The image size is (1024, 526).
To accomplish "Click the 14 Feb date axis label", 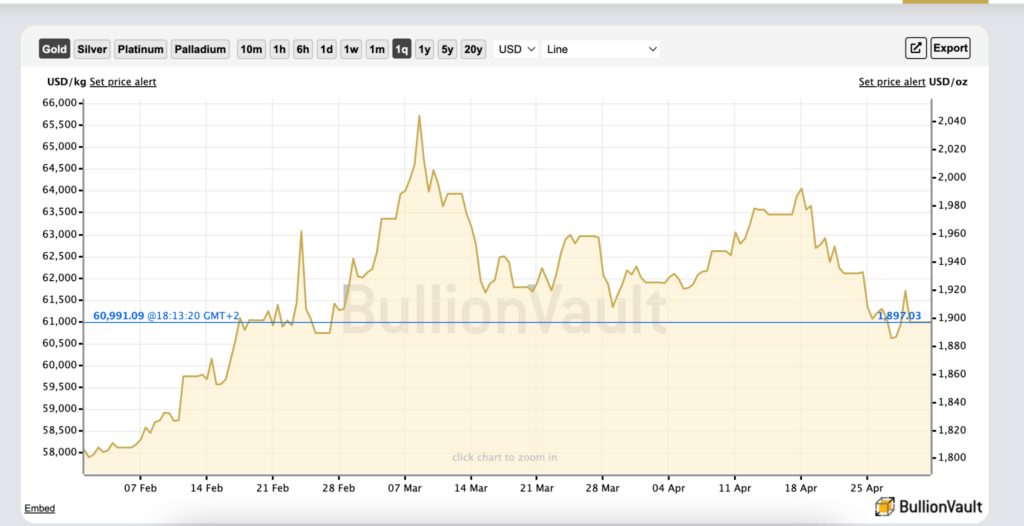I will 206,487.
